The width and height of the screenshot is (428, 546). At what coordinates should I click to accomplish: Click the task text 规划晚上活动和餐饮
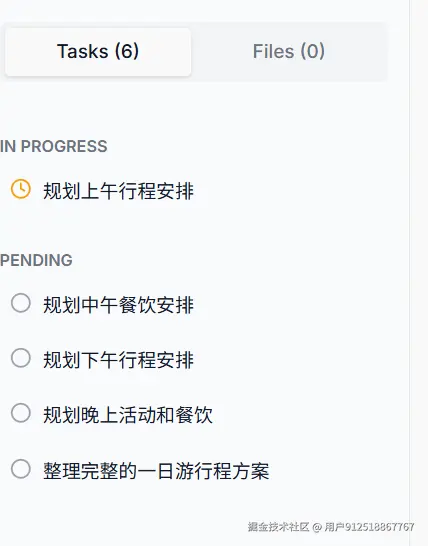point(128,415)
